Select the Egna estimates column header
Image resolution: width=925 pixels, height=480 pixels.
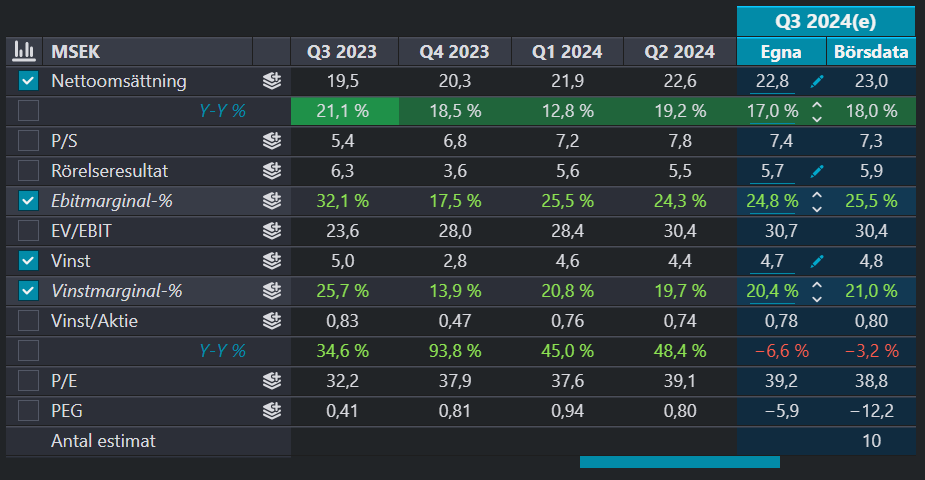[782, 51]
